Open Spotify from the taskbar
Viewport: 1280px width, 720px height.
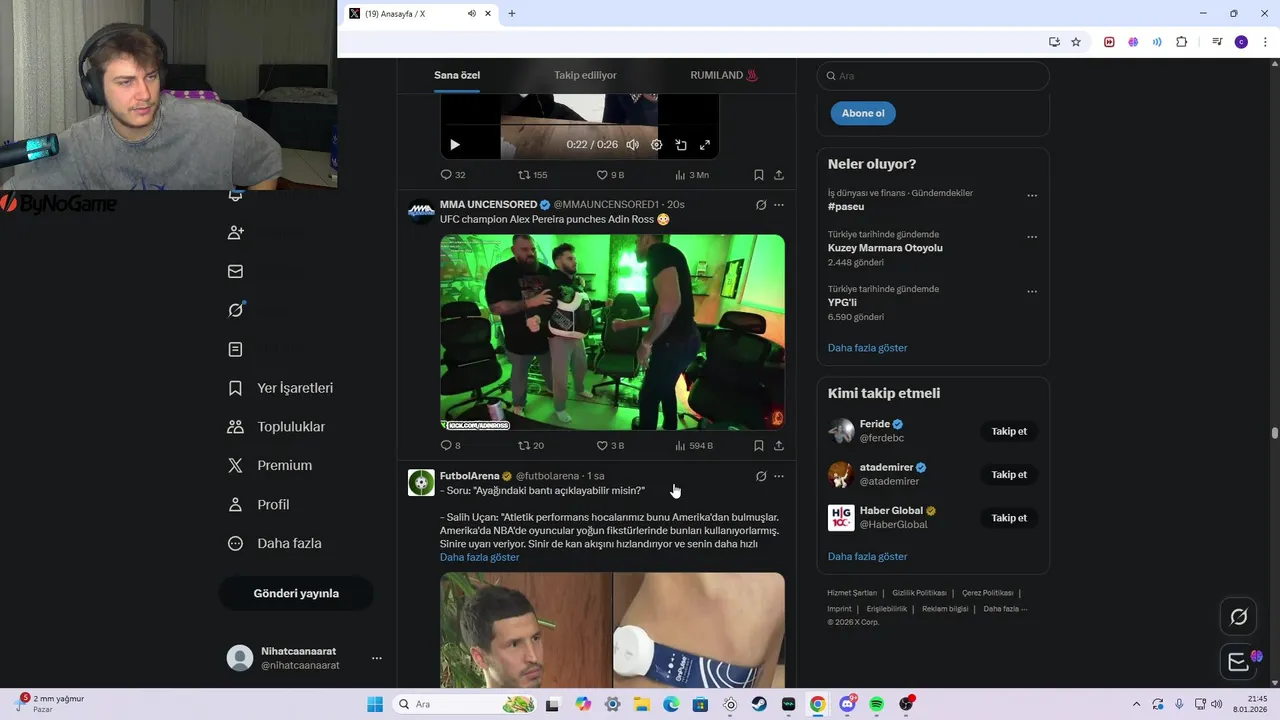point(877,704)
